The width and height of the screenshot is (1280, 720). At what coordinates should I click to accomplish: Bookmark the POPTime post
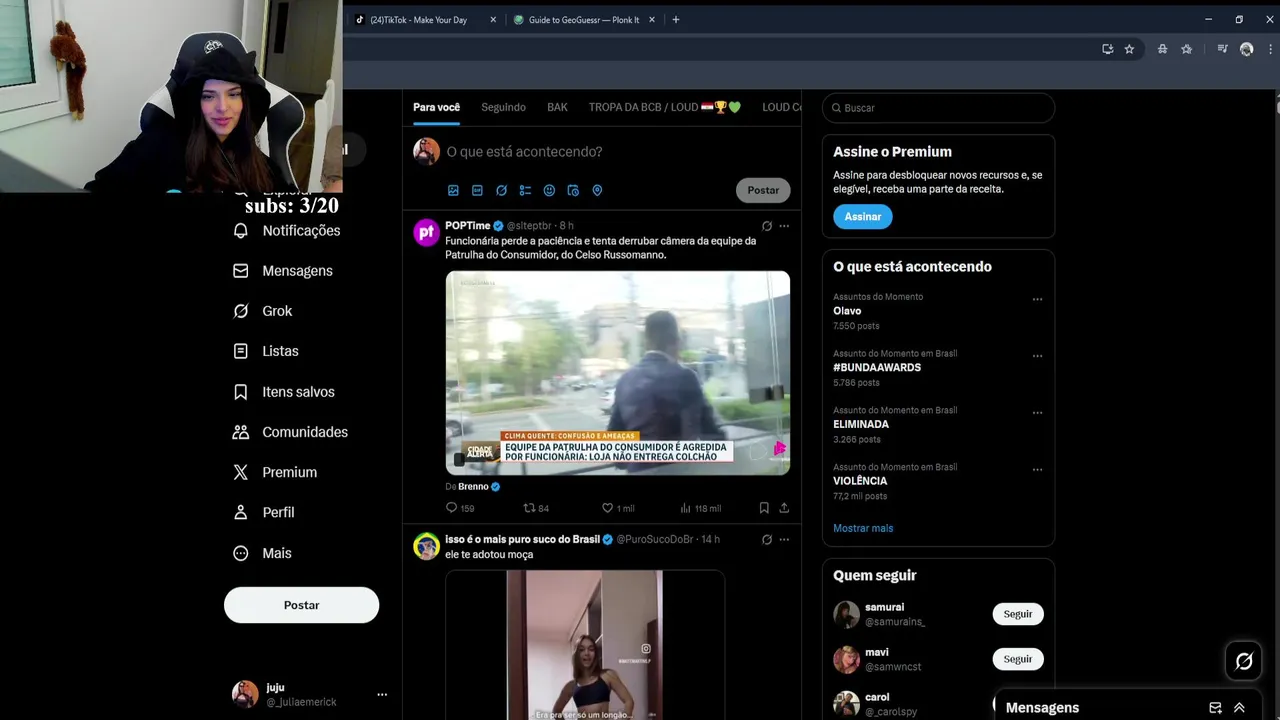764,508
